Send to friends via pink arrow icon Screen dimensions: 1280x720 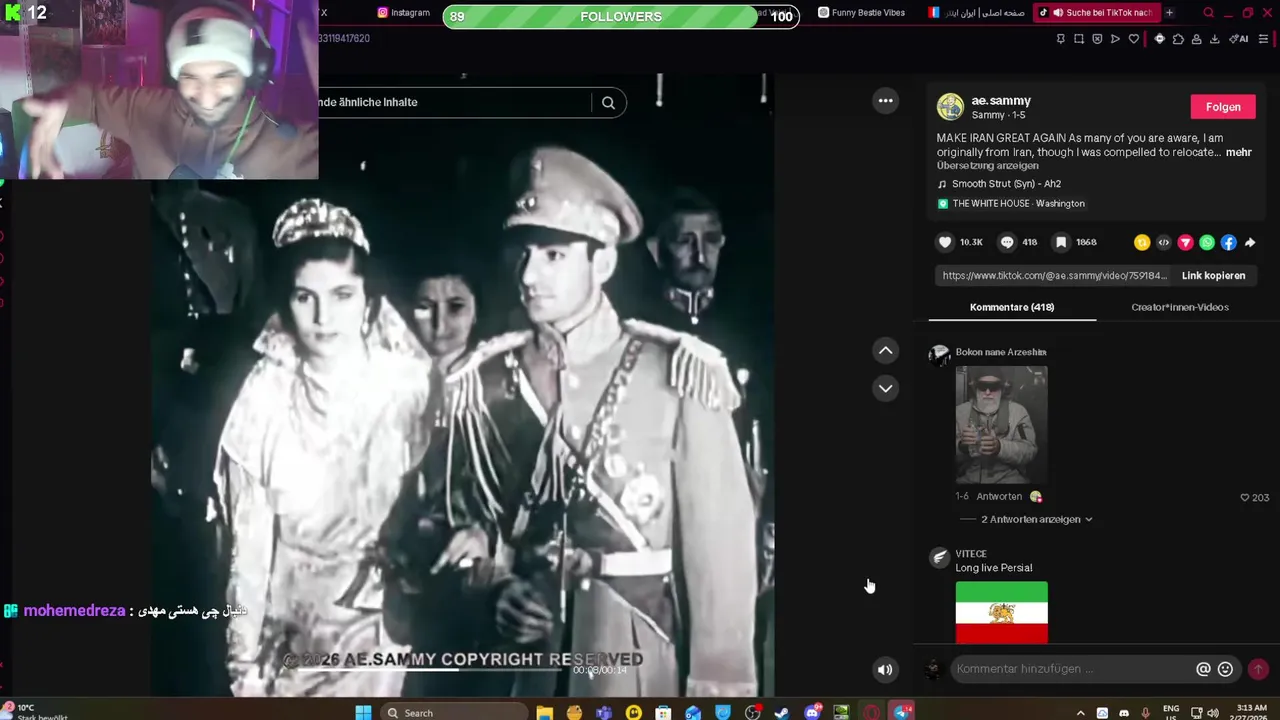pyautogui.click(x=1185, y=242)
